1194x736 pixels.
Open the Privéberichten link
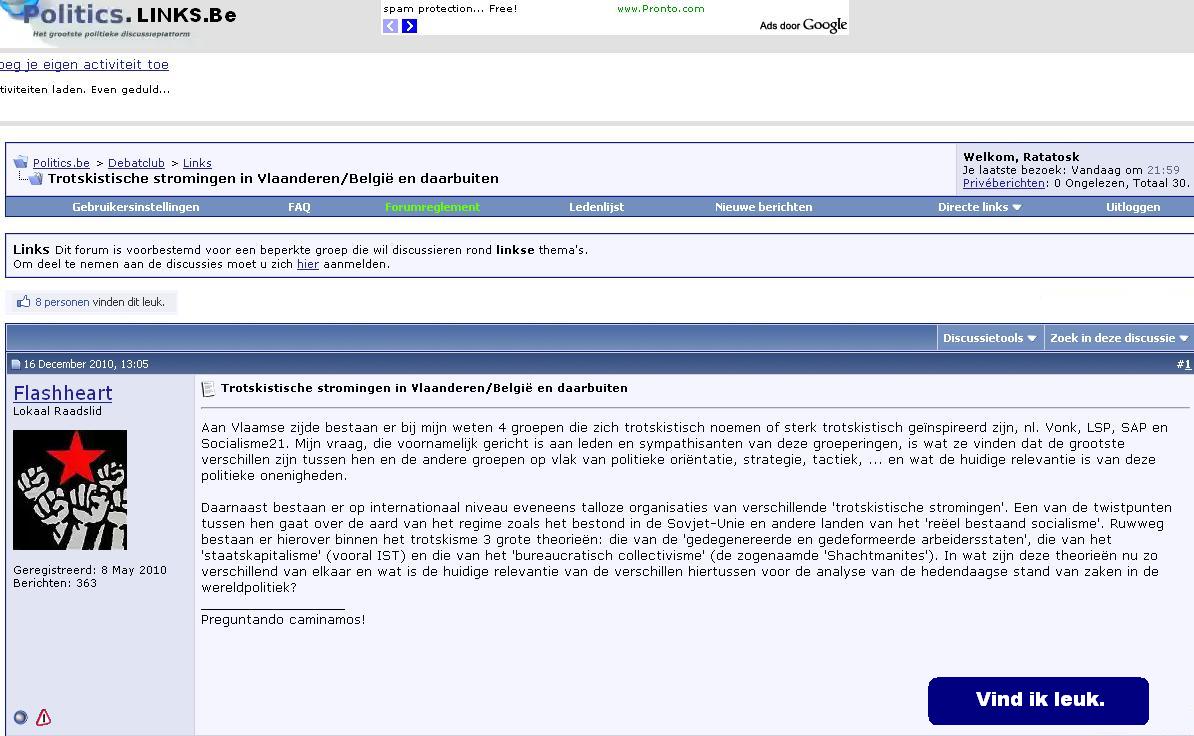[x=1003, y=183]
